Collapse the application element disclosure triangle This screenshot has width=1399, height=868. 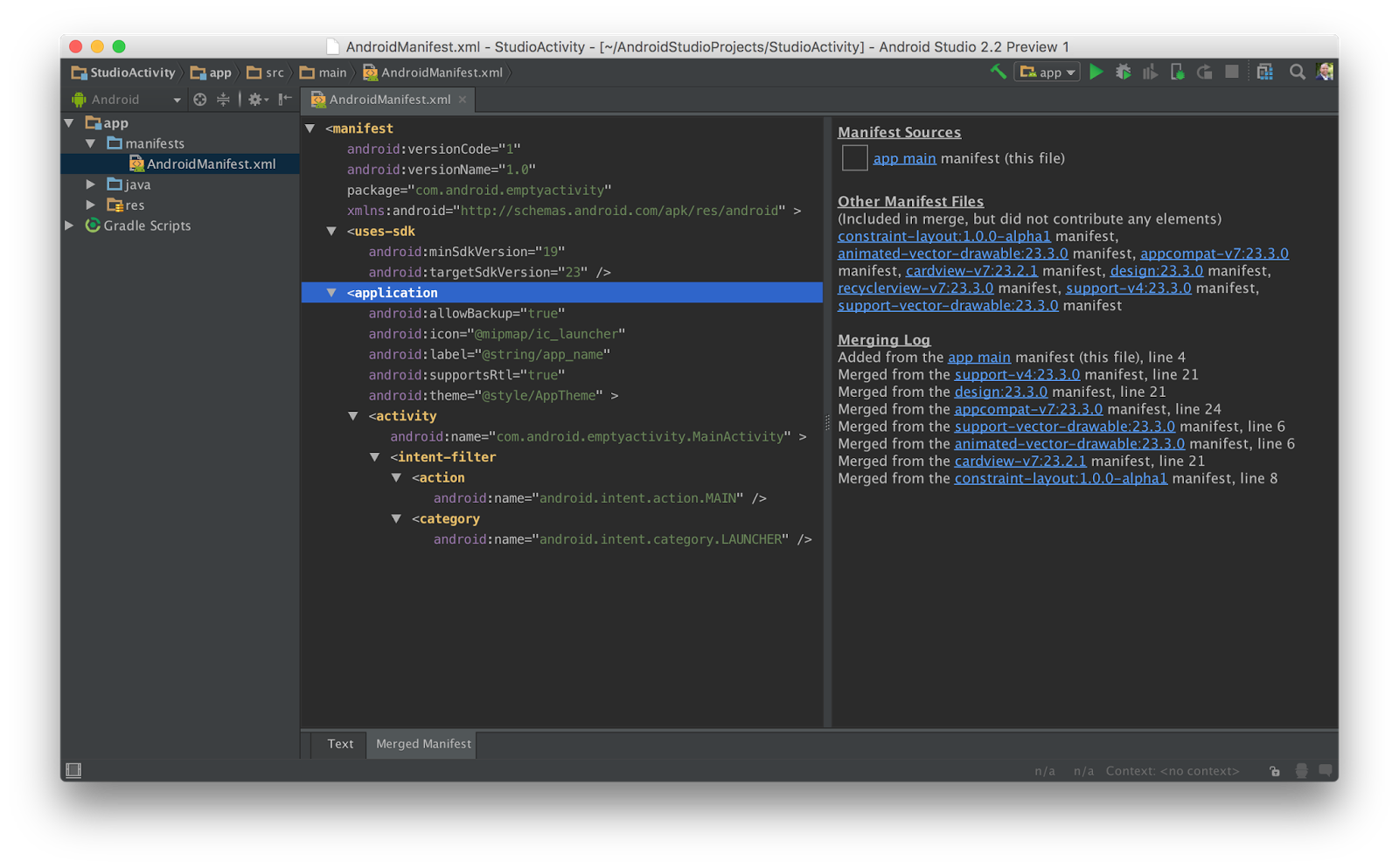click(x=331, y=292)
